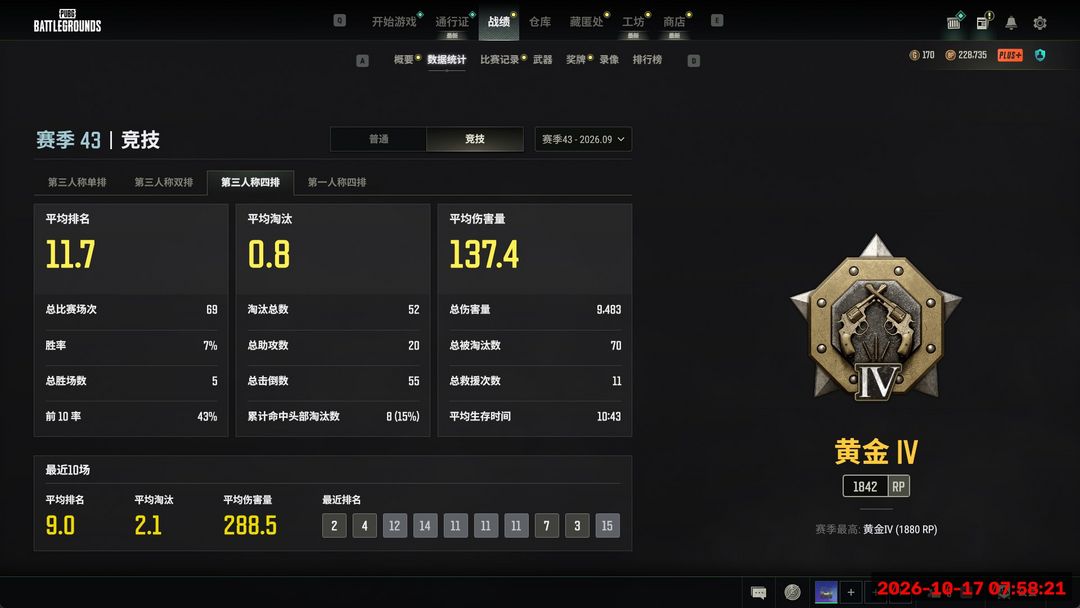
Task: Switch to the 武器 sub-tab
Action: pos(543,60)
